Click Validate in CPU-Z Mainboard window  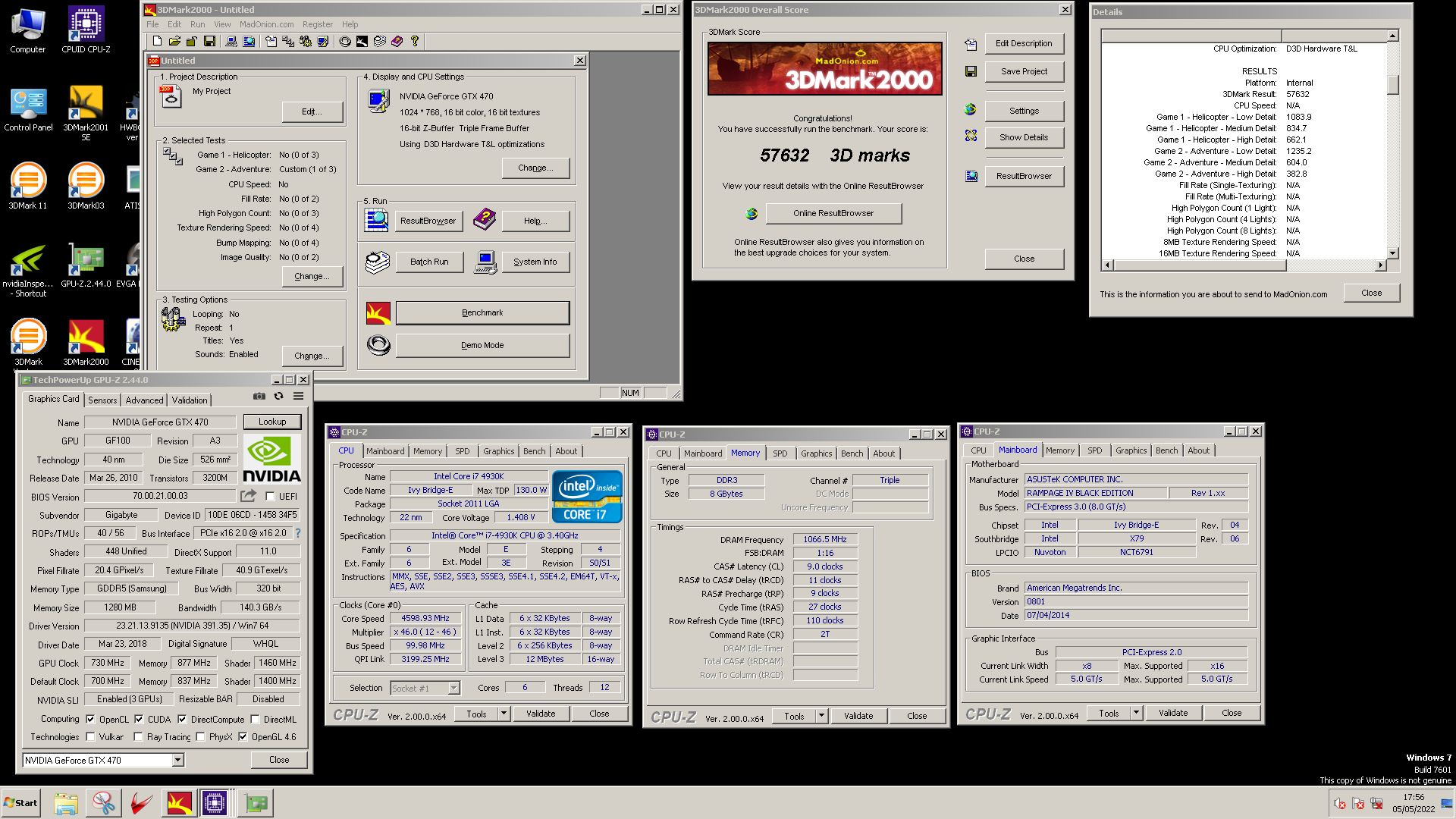(1172, 713)
